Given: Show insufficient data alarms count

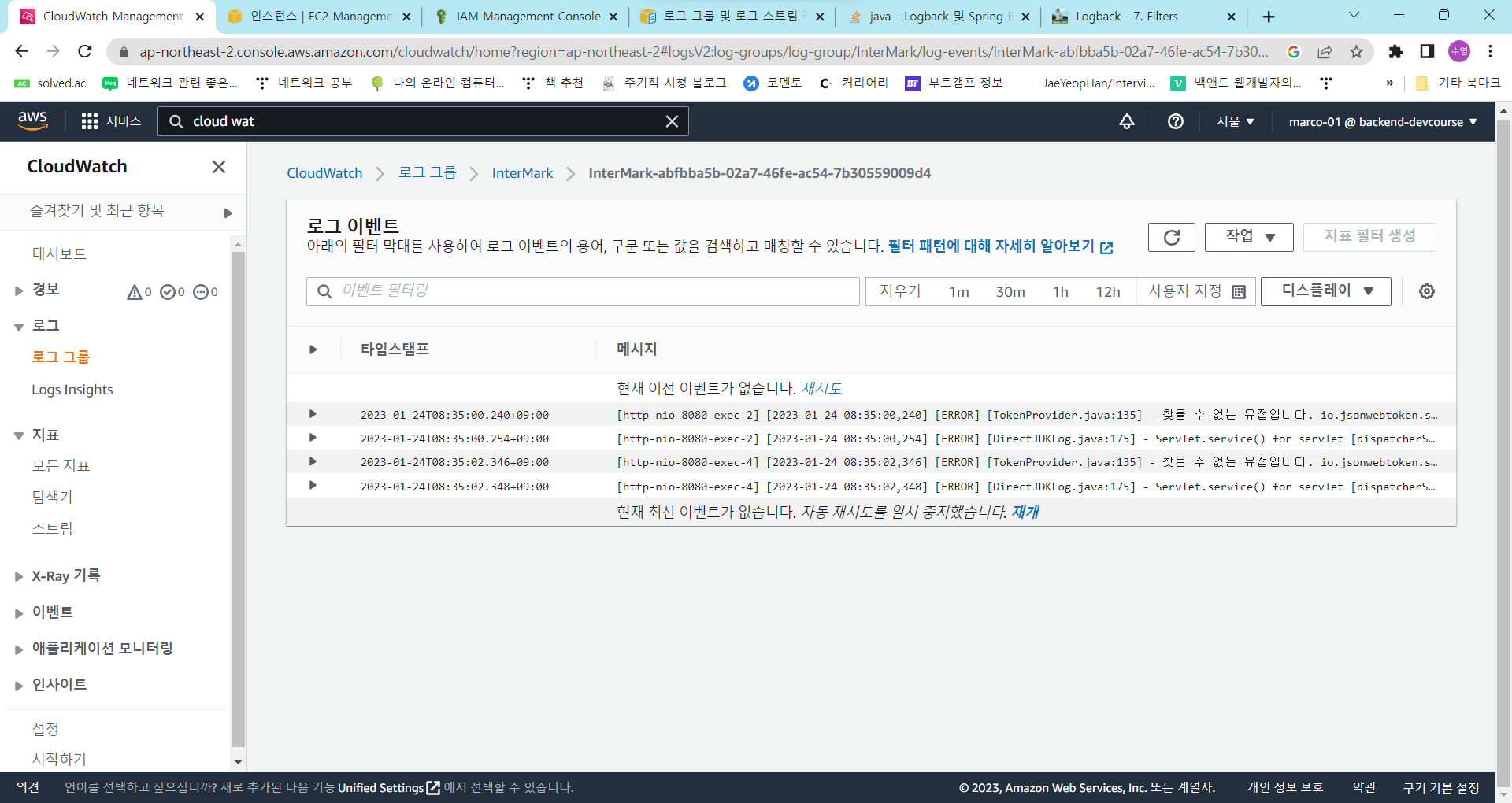Looking at the screenshot, I should (x=206, y=292).
